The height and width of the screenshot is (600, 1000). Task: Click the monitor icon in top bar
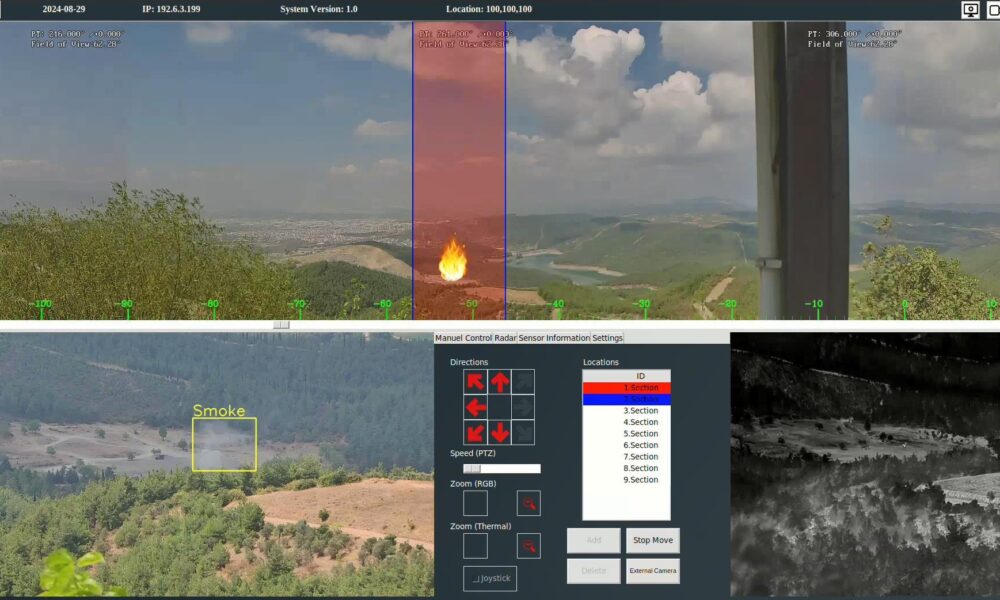(970, 10)
